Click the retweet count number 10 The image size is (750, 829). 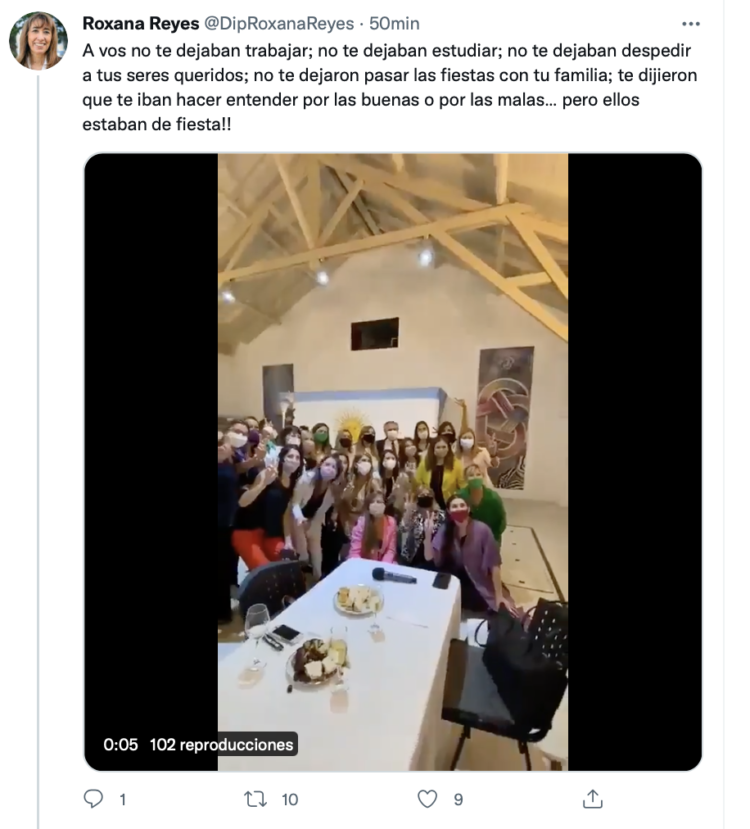click(x=290, y=799)
